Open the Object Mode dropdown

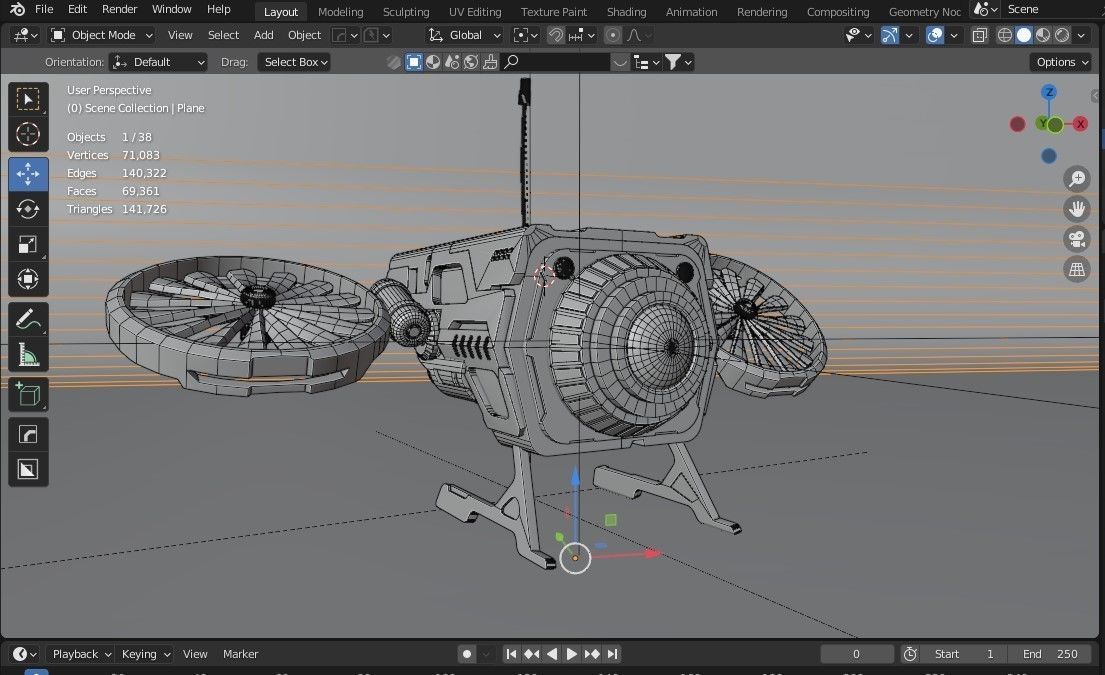click(x=102, y=35)
